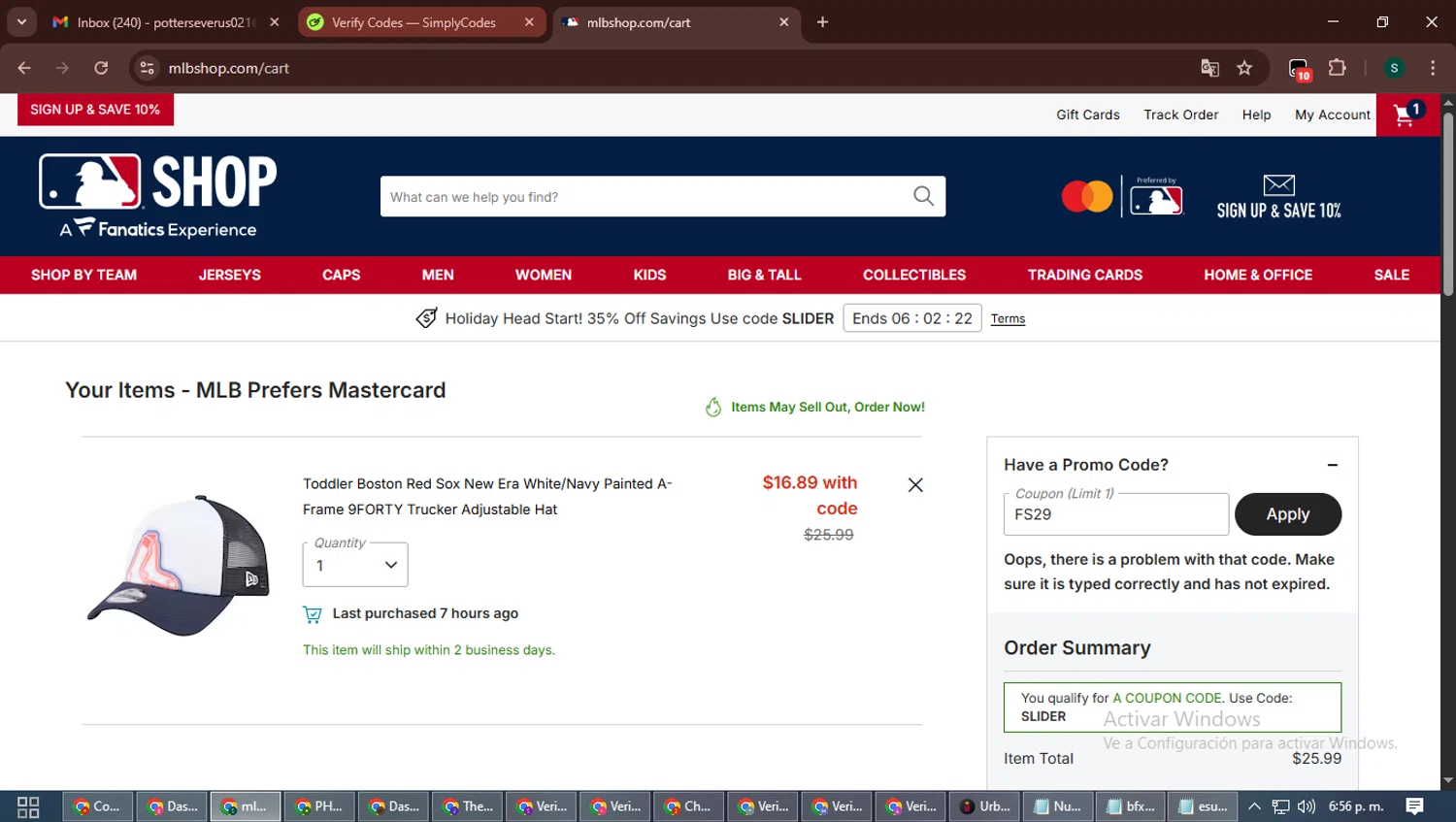
Task: Open My Account link
Action: tap(1332, 115)
